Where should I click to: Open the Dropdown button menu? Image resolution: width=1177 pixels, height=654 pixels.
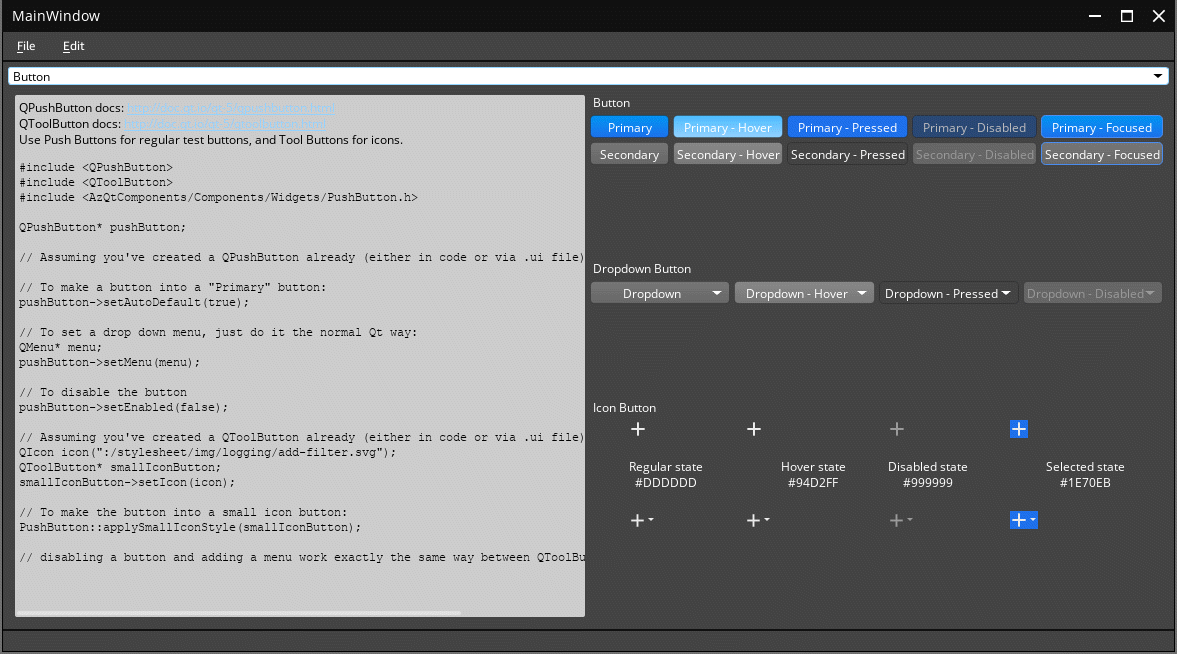click(660, 293)
